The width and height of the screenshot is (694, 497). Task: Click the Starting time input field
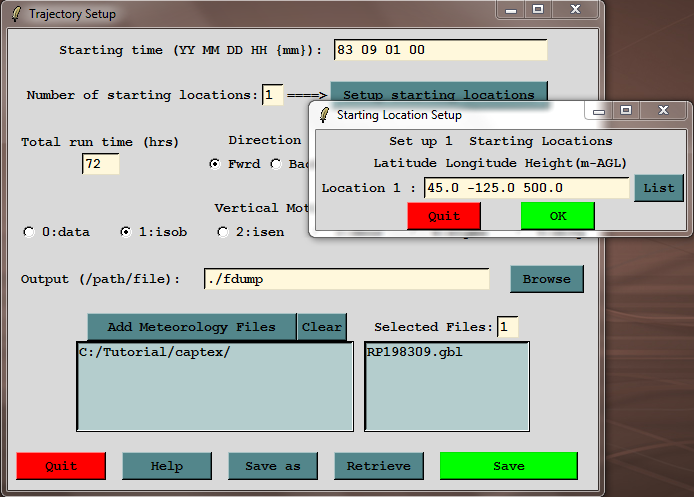440,50
